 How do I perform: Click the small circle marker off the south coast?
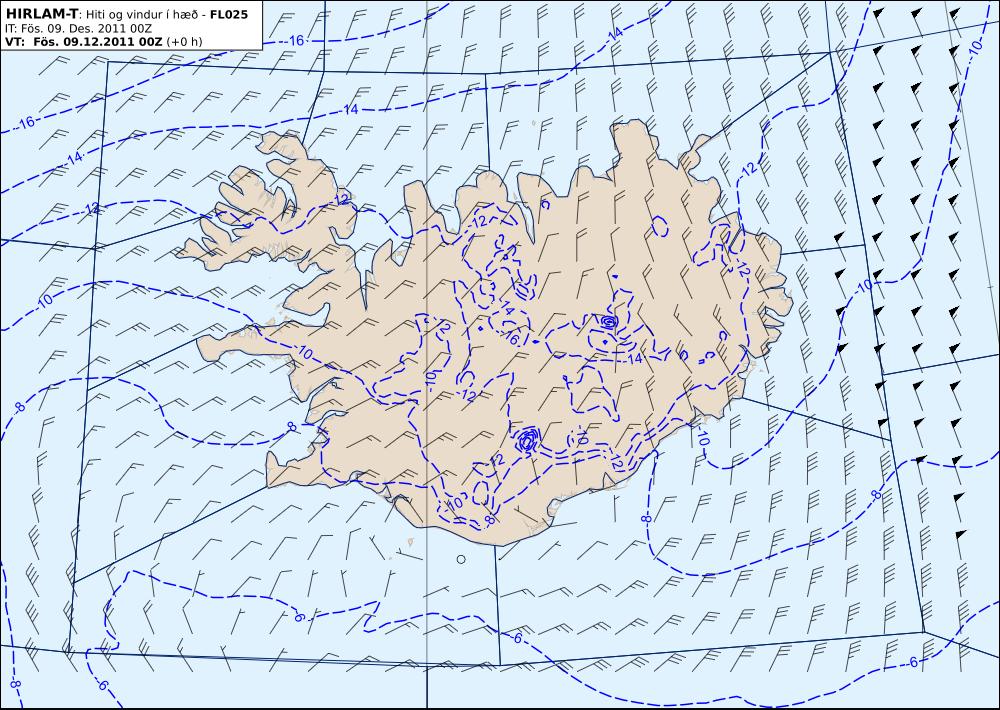point(461,559)
